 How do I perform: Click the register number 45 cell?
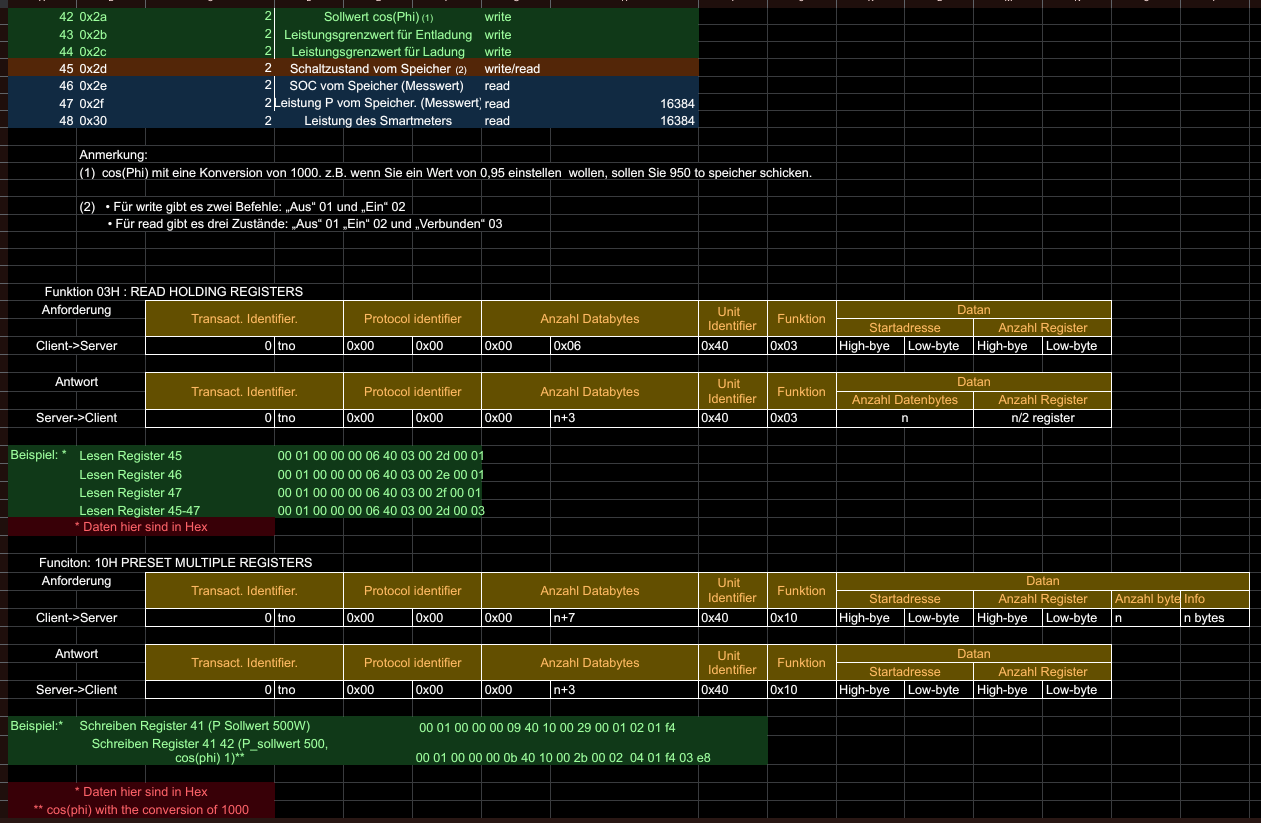pyautogui.click(x=66, y=69)
